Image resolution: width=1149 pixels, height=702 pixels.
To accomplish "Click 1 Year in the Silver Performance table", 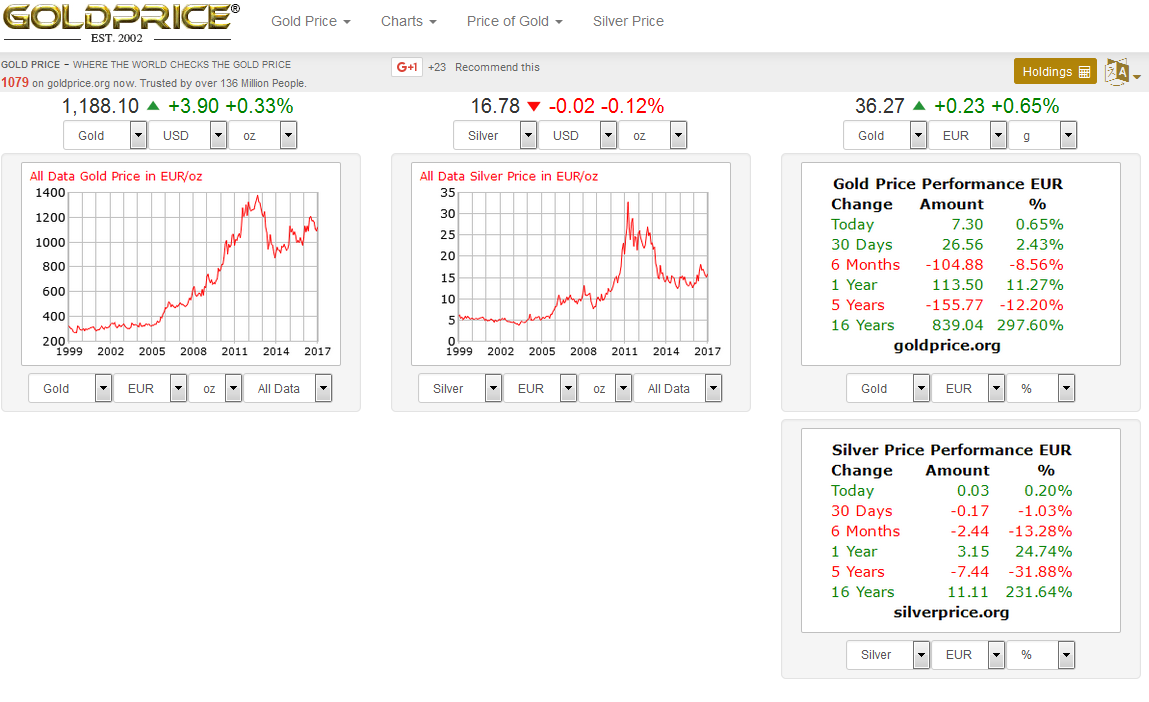I will tap(854, 552).
